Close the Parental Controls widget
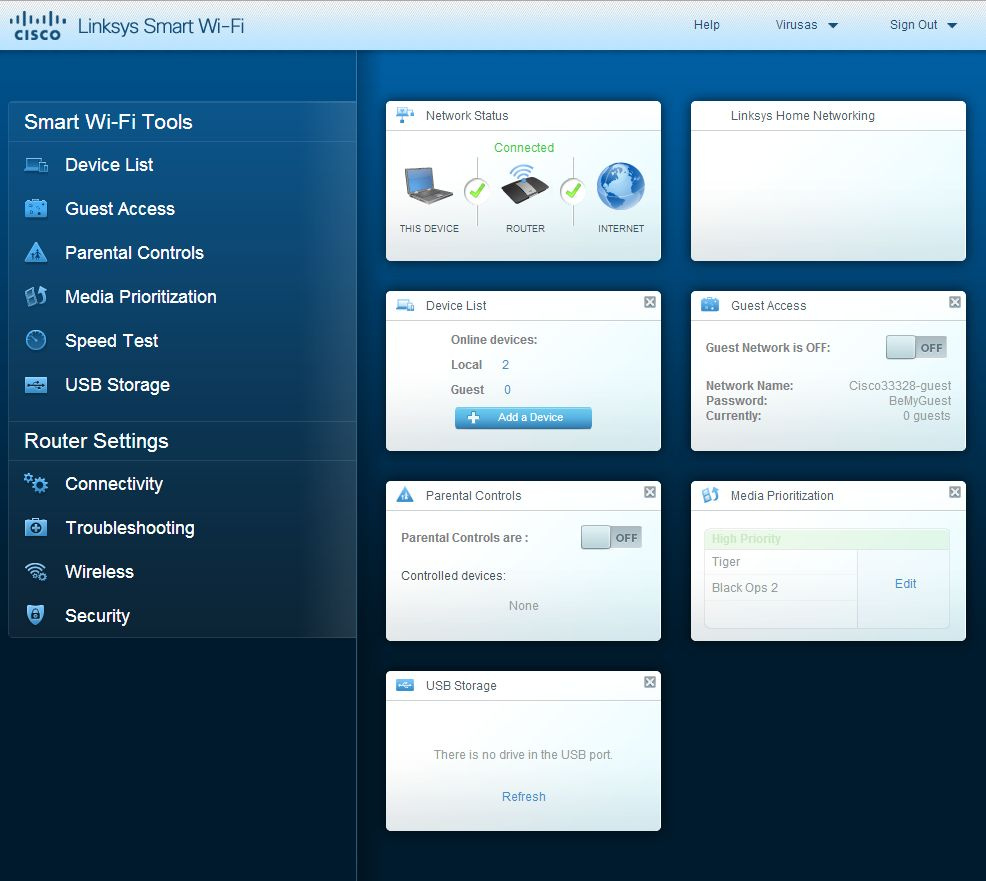 pyautogui.click(x=650, y=492)
